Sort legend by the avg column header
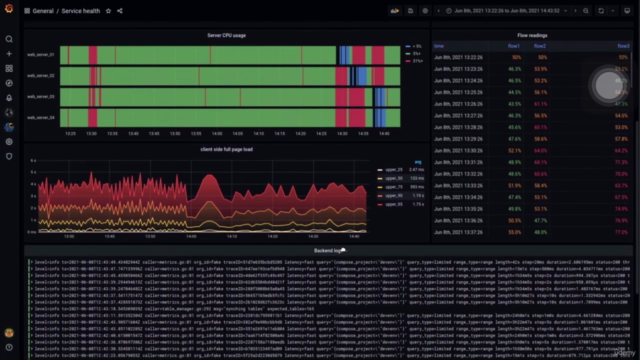640x360 pixels. pos(418,162)
